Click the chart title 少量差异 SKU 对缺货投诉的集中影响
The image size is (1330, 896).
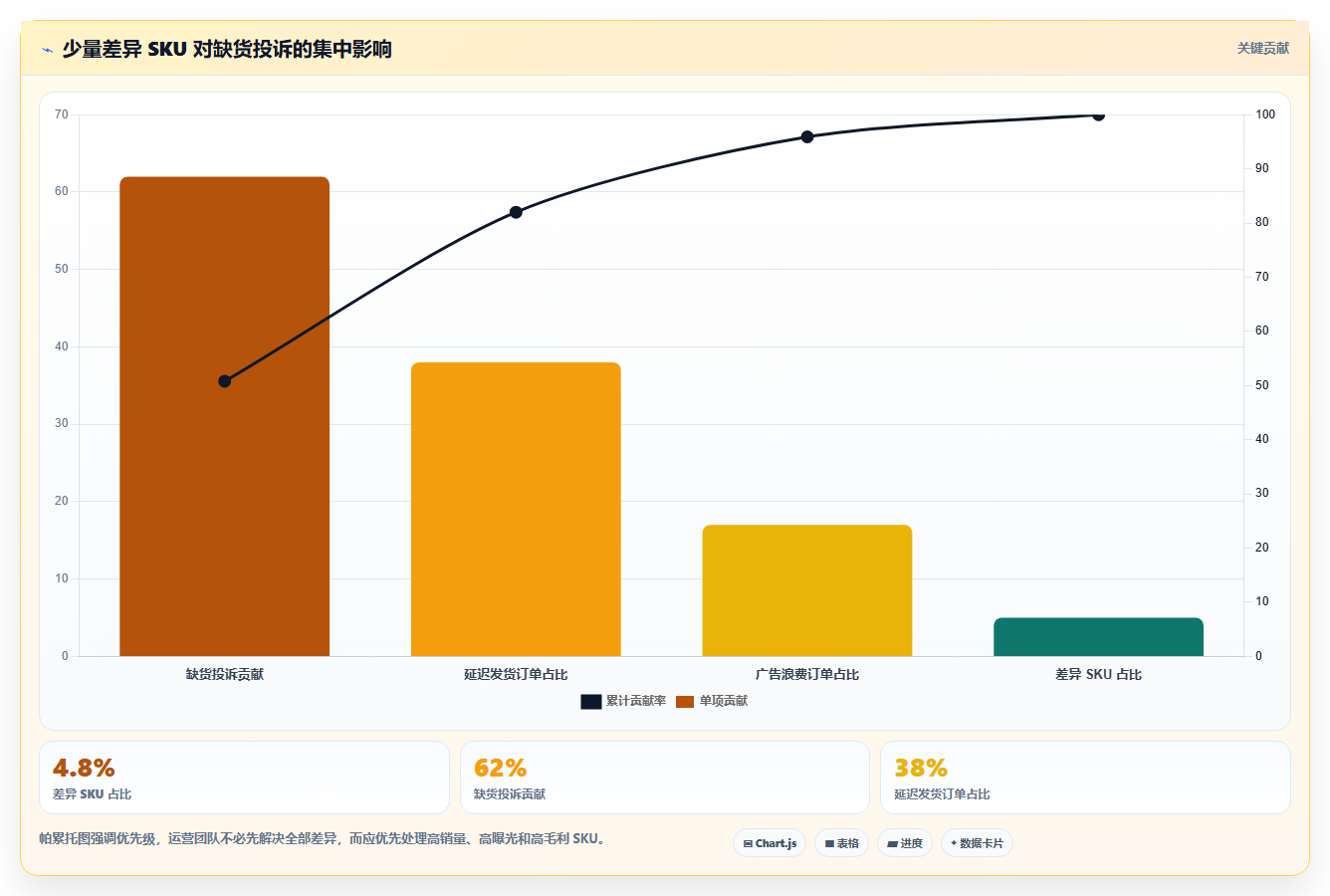[x=227, y=49]
